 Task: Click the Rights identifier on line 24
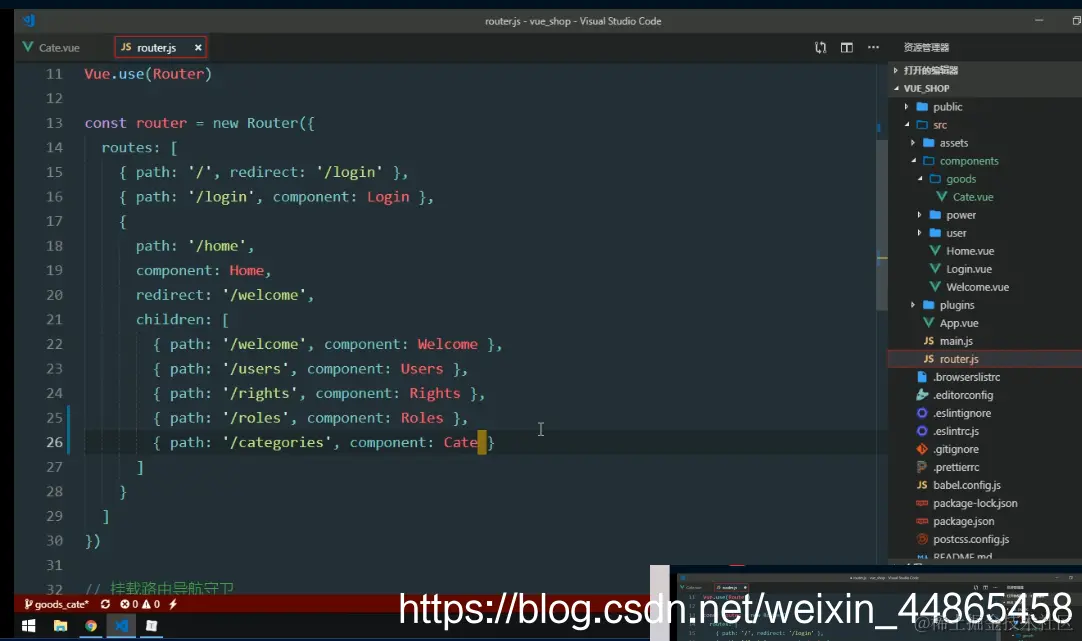pos(434,393)
